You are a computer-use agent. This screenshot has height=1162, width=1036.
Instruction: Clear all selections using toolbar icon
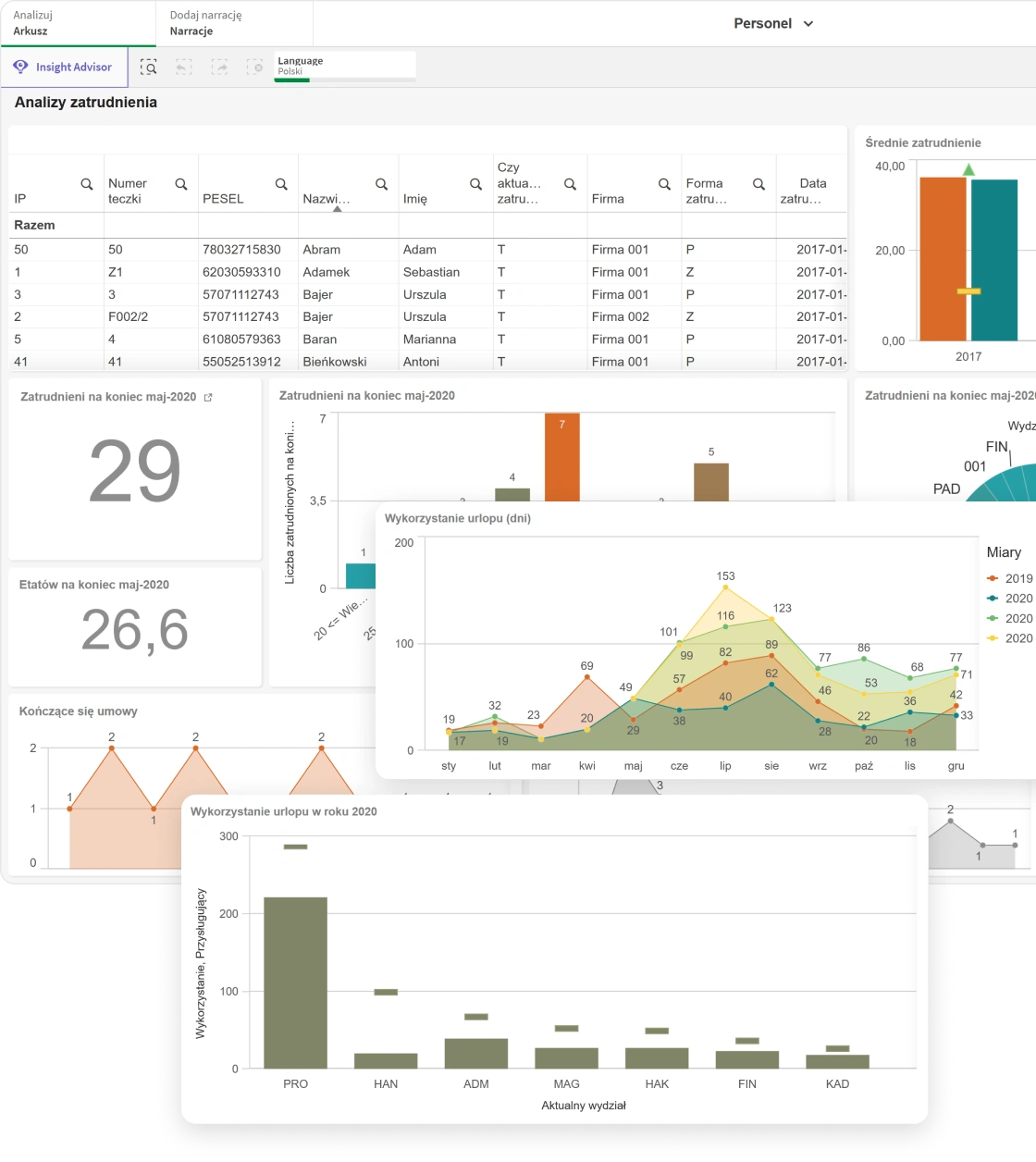[x=254, y=68]
